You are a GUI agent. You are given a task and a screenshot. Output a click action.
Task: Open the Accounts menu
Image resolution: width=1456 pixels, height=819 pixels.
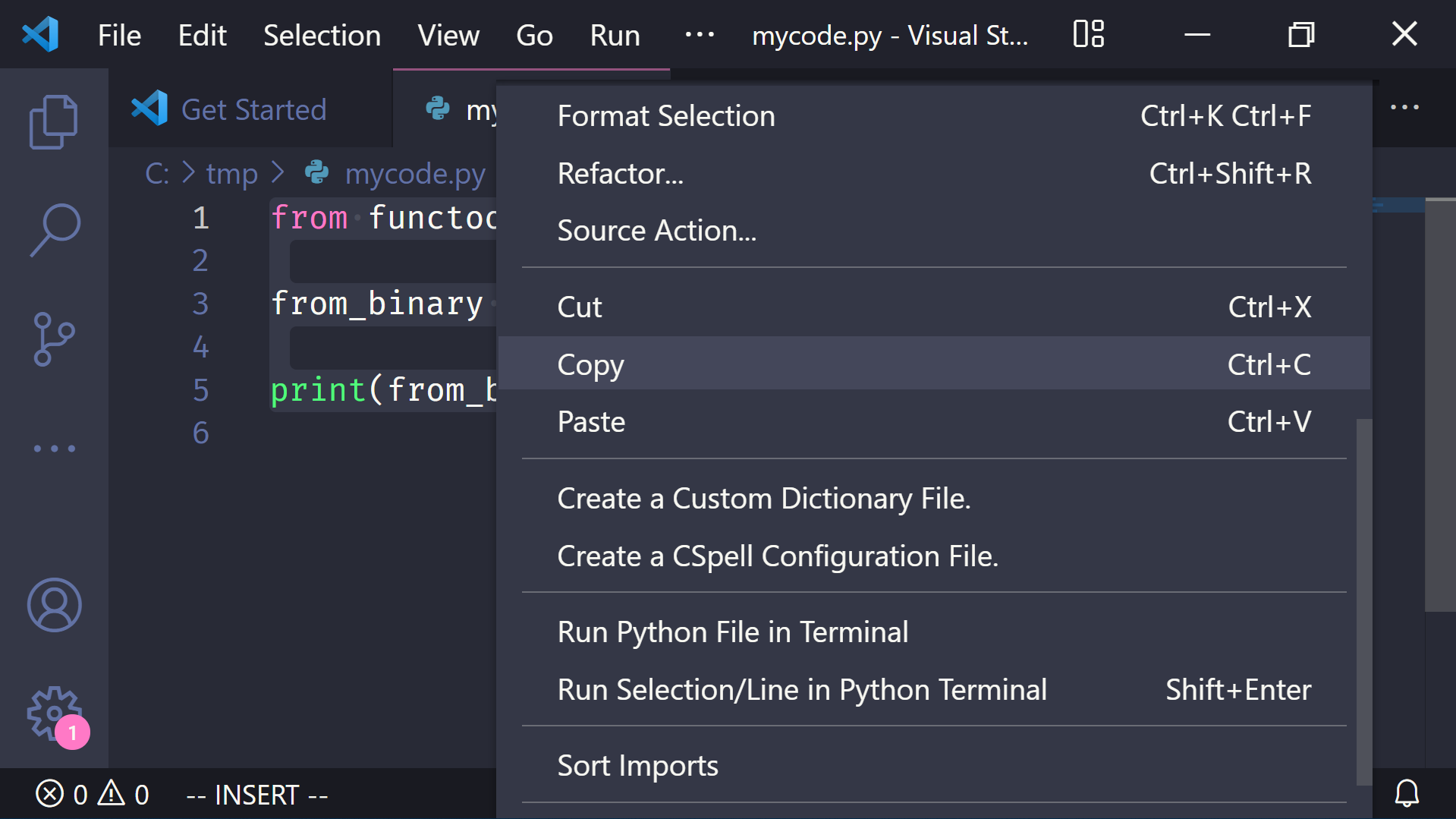[x=54, y=605]
